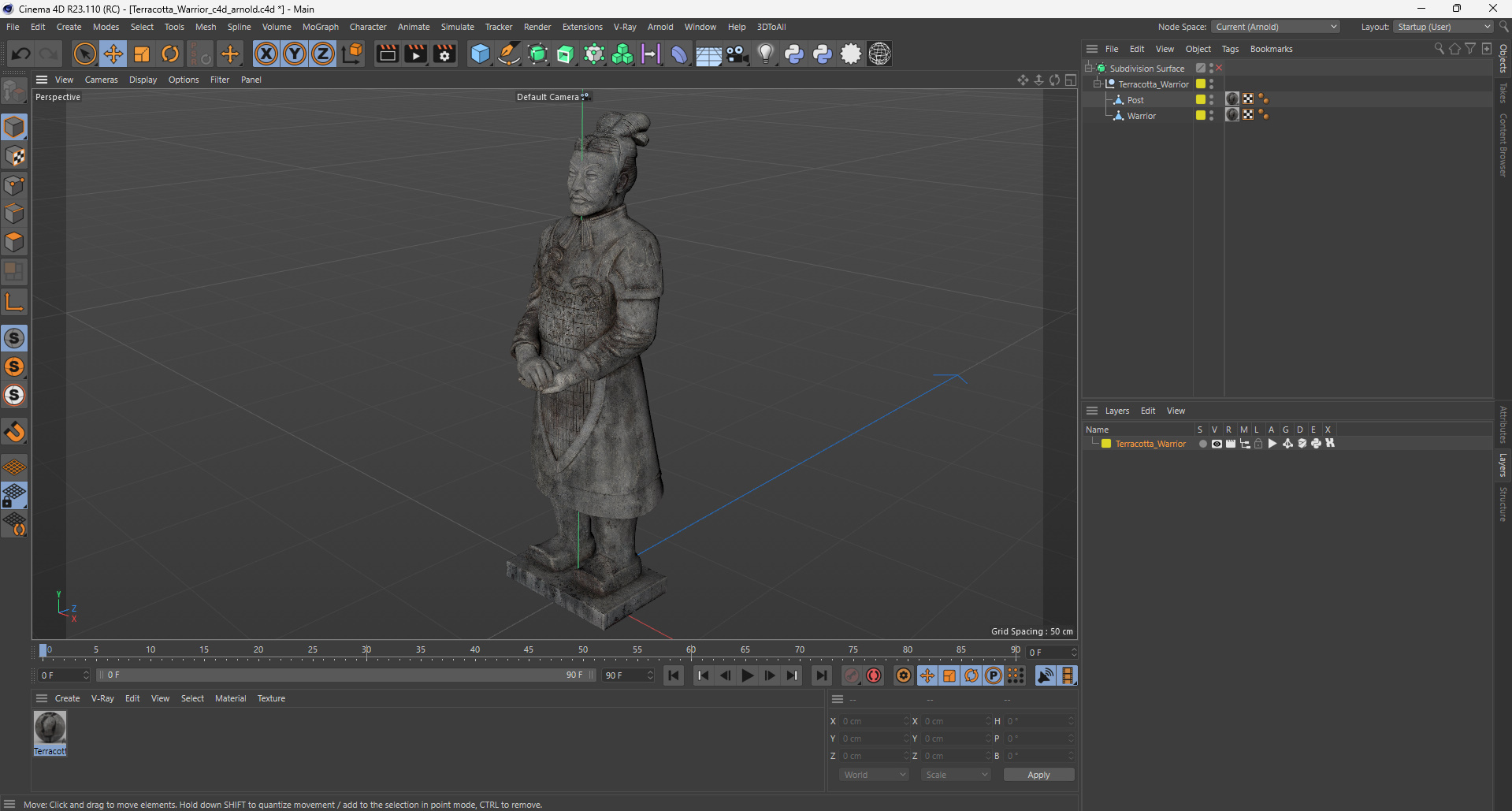The image size is (1512, 811).
Task: Add a Light object
Action: point(766,54)
